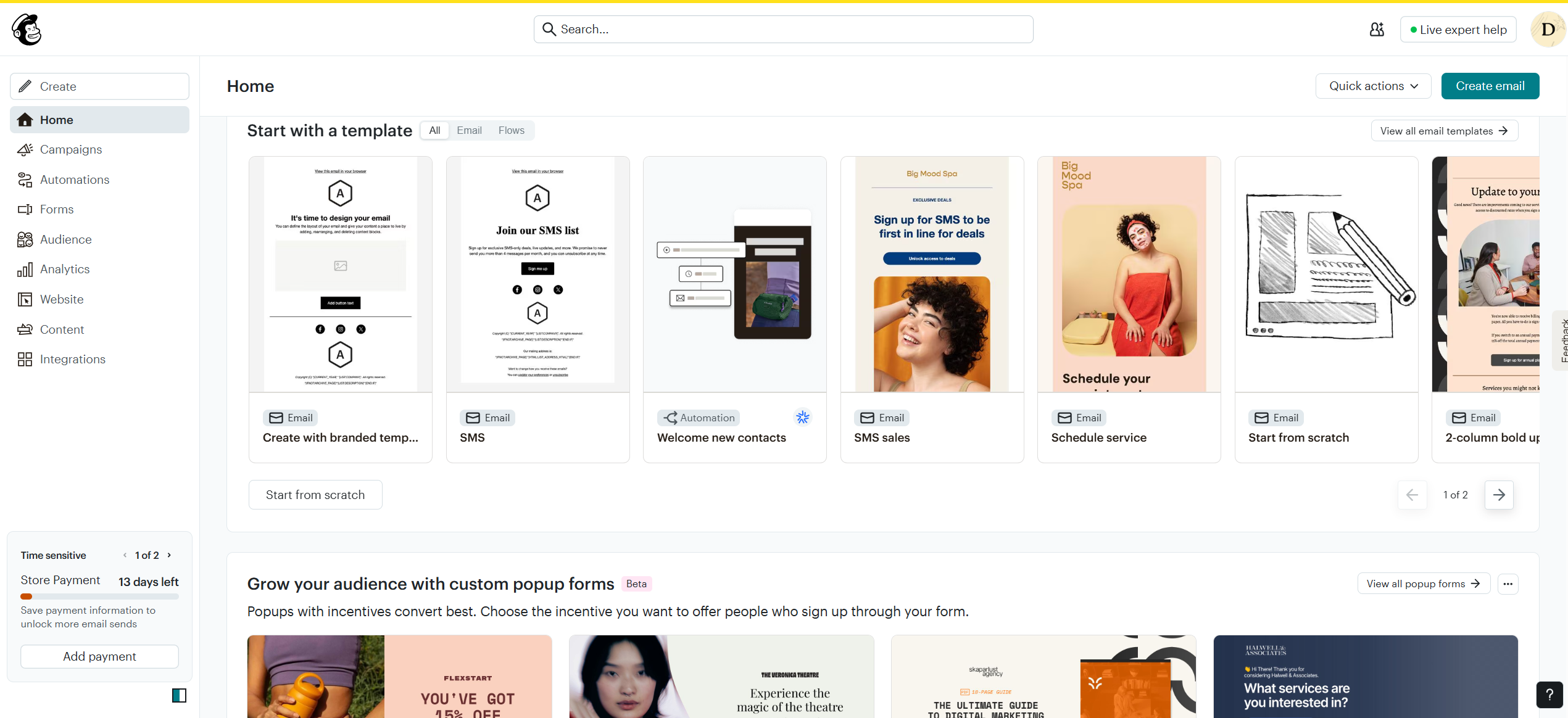The image size is (1568, 718).
Task: Click the Mailchimp Freddie logo
Action: click(27, 30)
